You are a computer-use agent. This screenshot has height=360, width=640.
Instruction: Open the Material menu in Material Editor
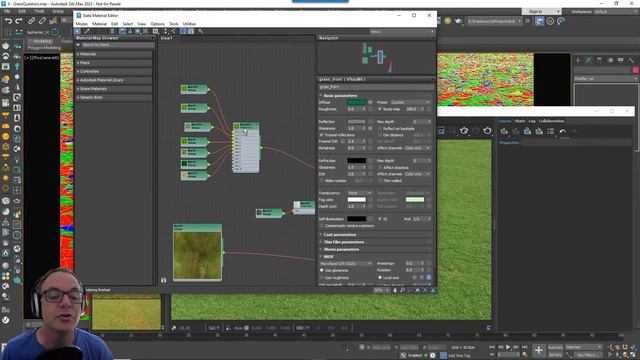pos(99,24)
